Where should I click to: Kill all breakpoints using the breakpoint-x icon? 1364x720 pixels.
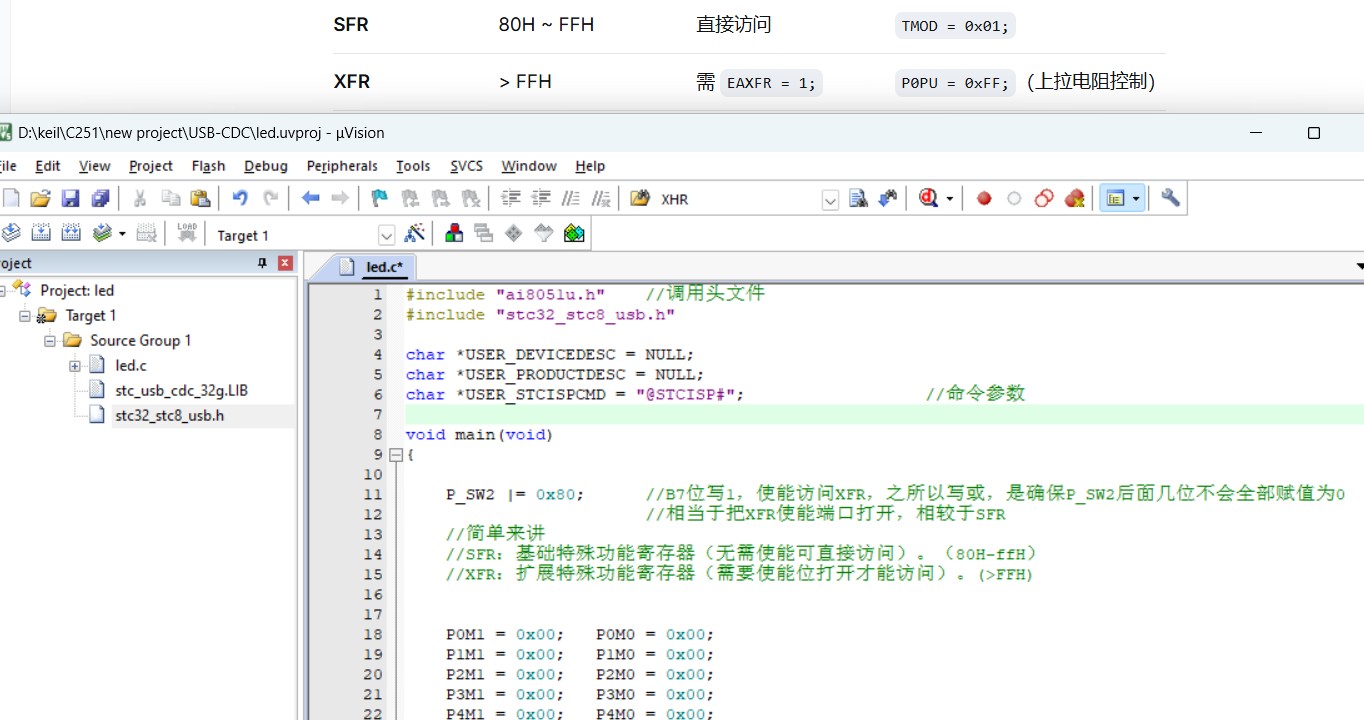tap(1075, 198)
